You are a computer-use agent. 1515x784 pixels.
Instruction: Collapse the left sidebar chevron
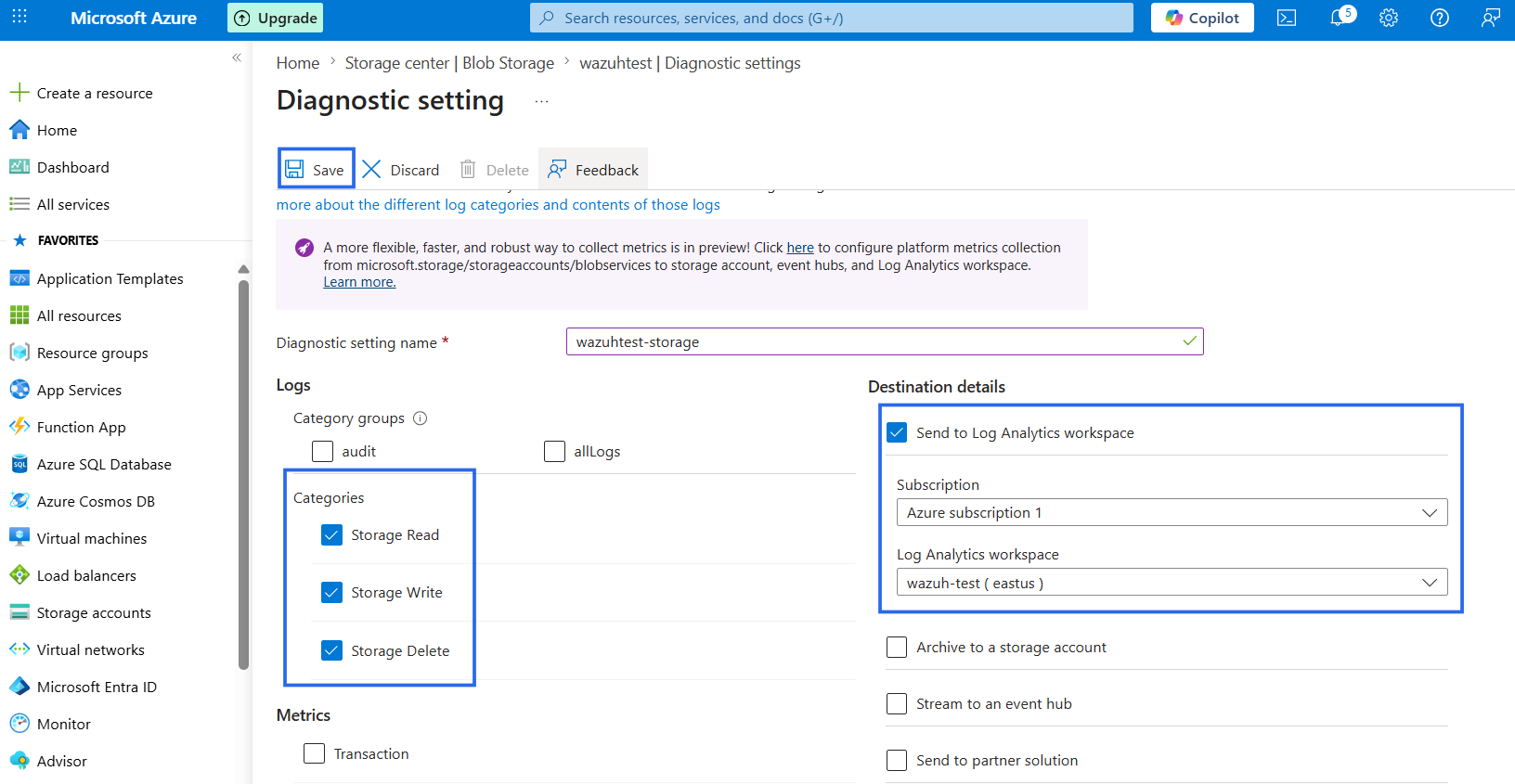[237, 58]
